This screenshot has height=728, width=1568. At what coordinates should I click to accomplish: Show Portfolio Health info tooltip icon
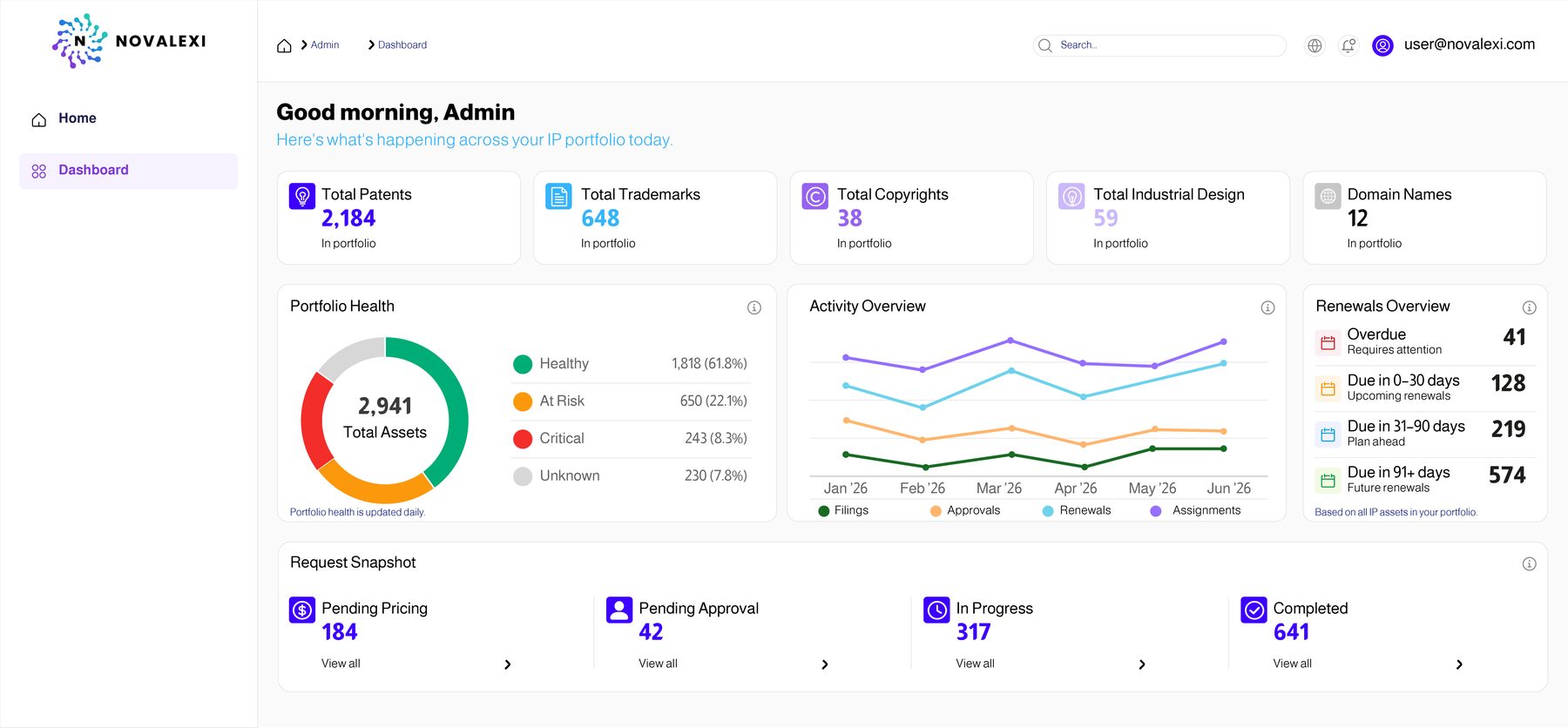point(754,307)
